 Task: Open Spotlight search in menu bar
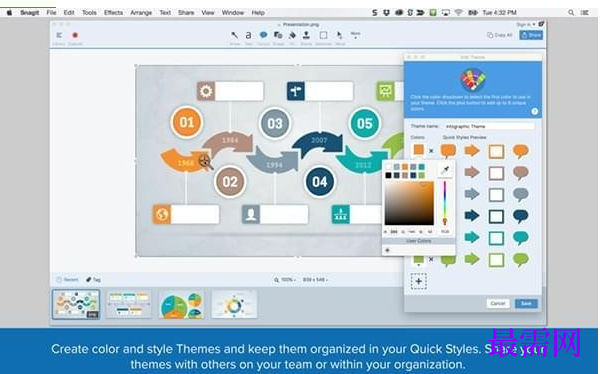tap(571, 13)
